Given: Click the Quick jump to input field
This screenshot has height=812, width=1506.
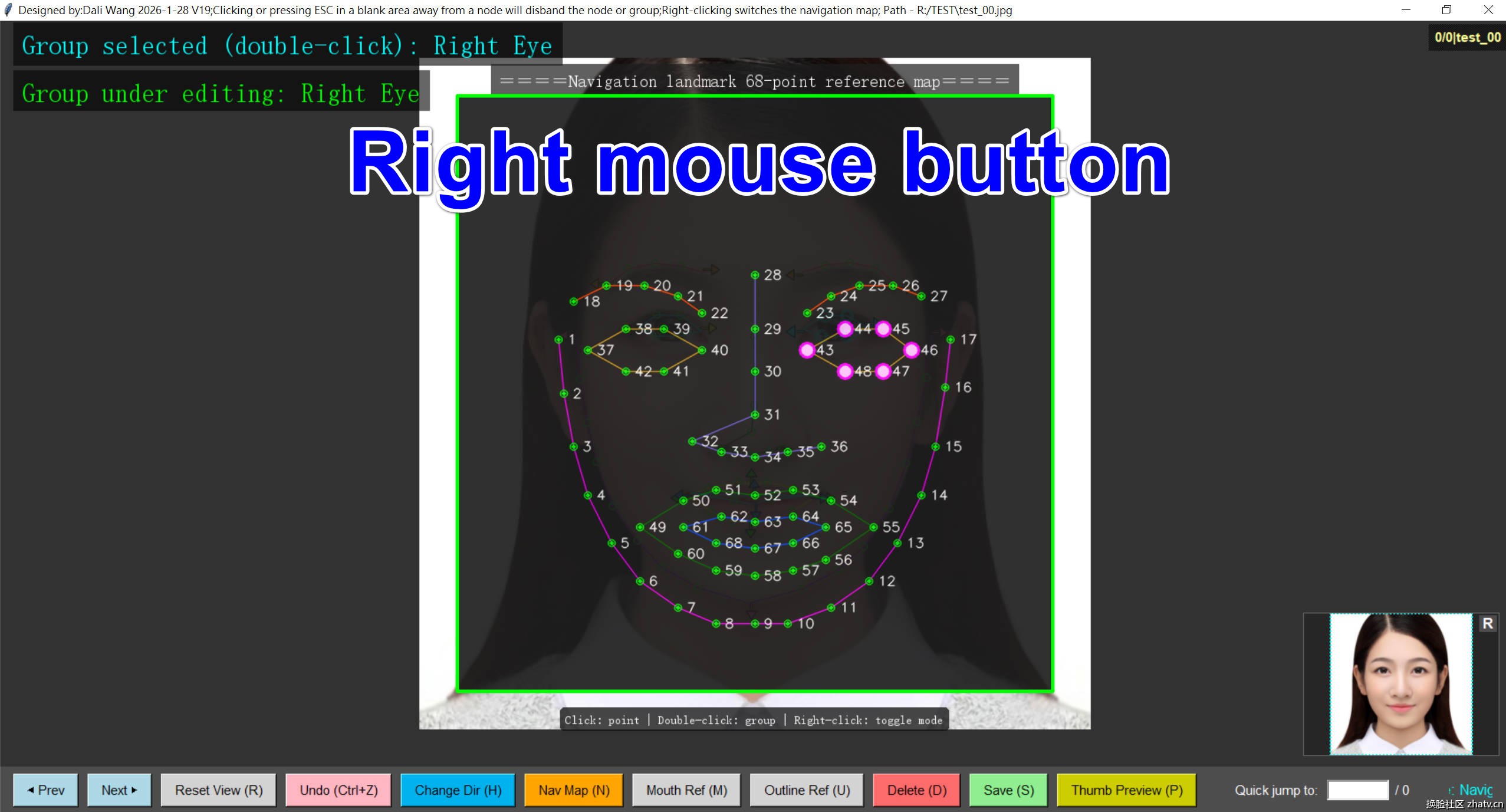Looking at the screenshot, I should tap(1357, 790).
